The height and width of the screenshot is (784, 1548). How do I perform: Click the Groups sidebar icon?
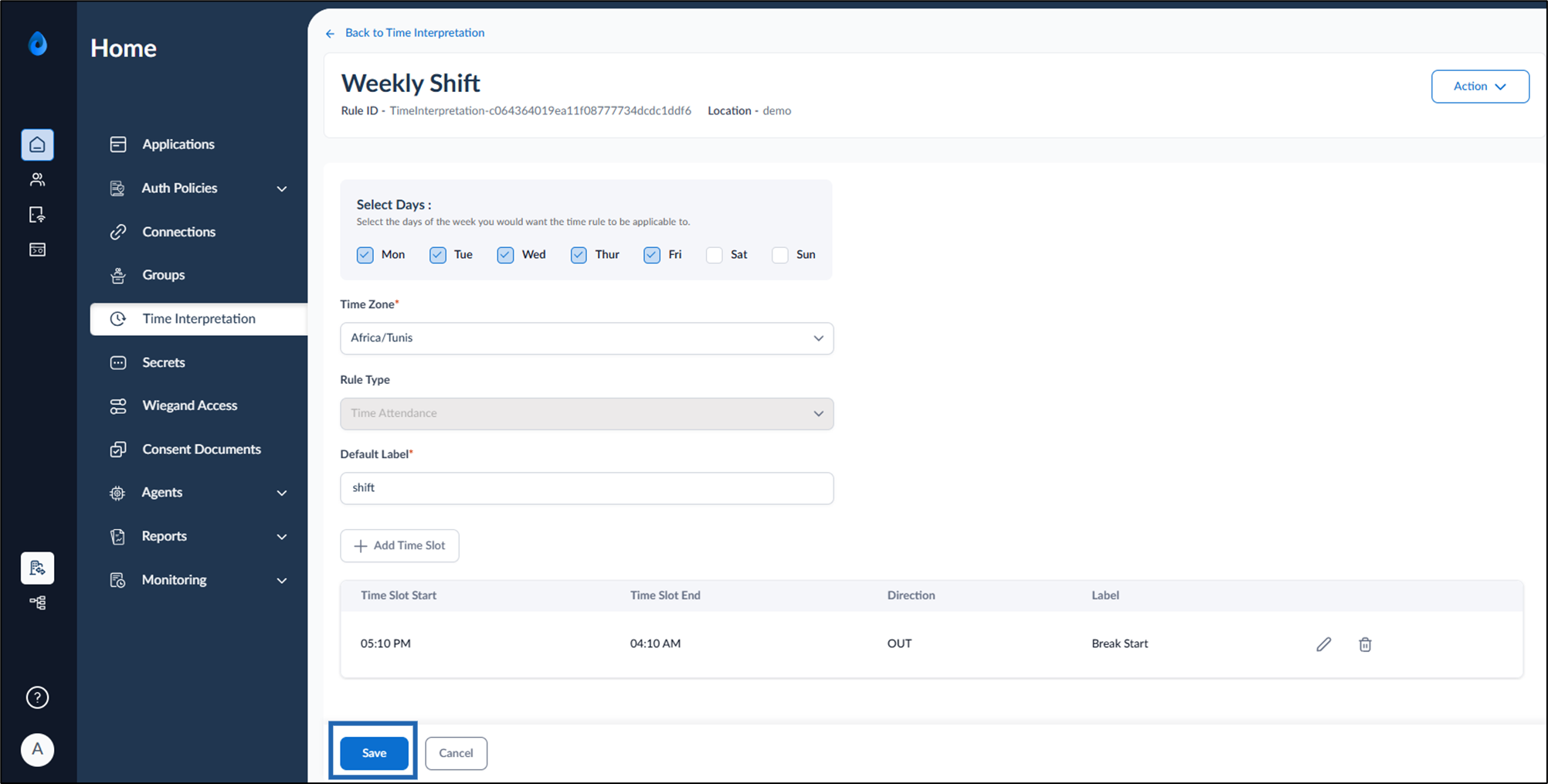tap(118, 275)
